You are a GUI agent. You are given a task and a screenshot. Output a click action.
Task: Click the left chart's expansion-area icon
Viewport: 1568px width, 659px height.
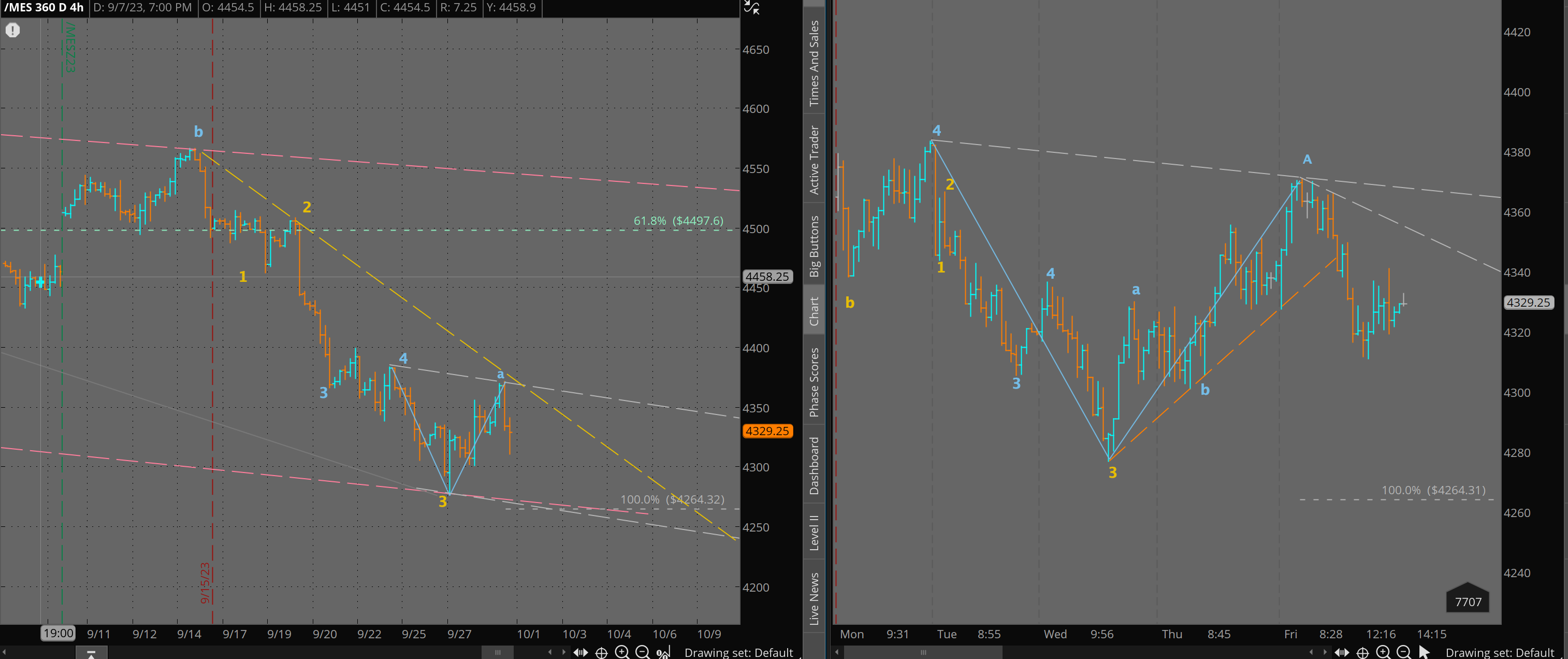(x=580, y=652)
